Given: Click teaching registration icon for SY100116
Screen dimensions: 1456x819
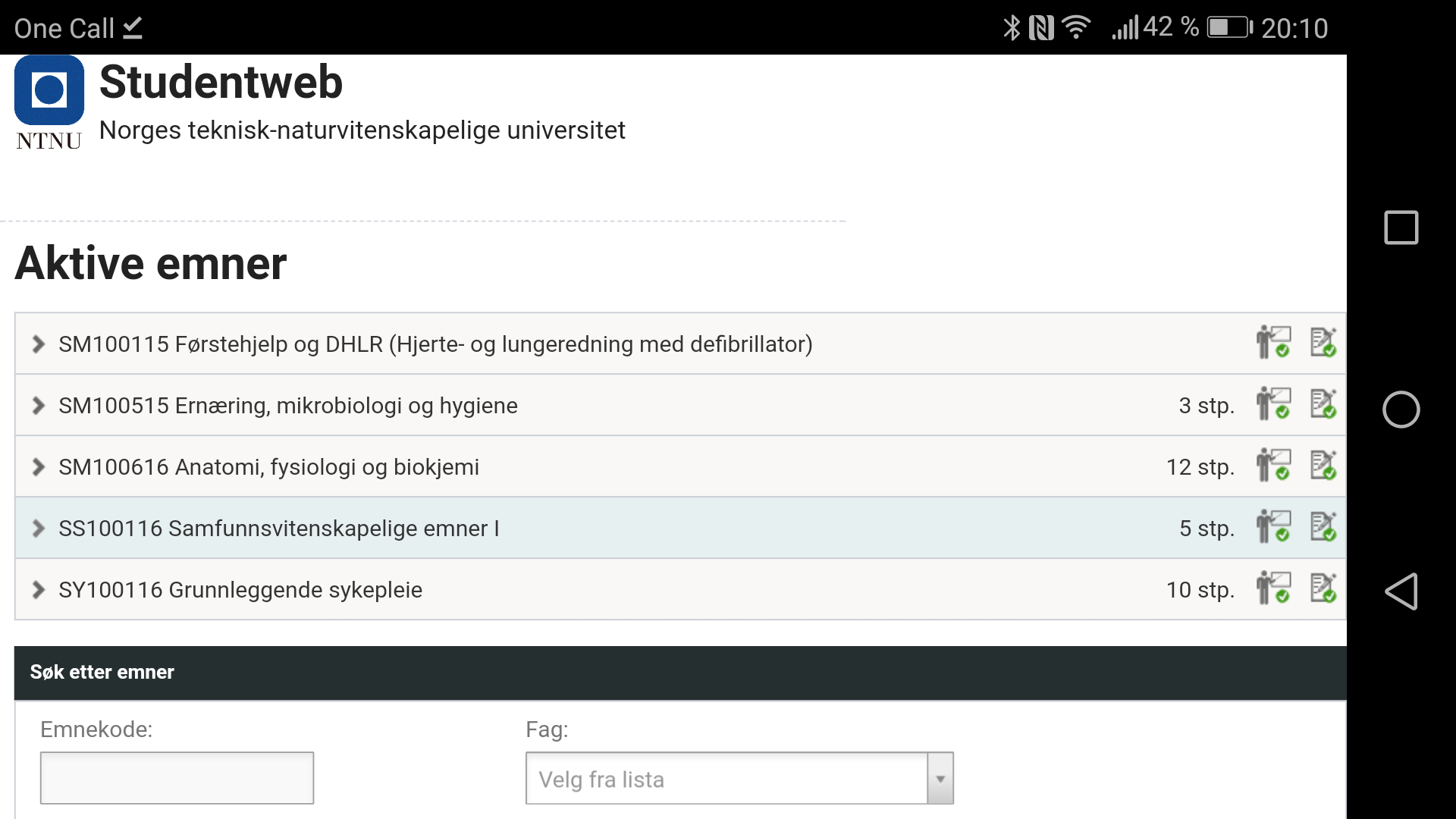Looking at the screenshot, I should pos(1273,588).
